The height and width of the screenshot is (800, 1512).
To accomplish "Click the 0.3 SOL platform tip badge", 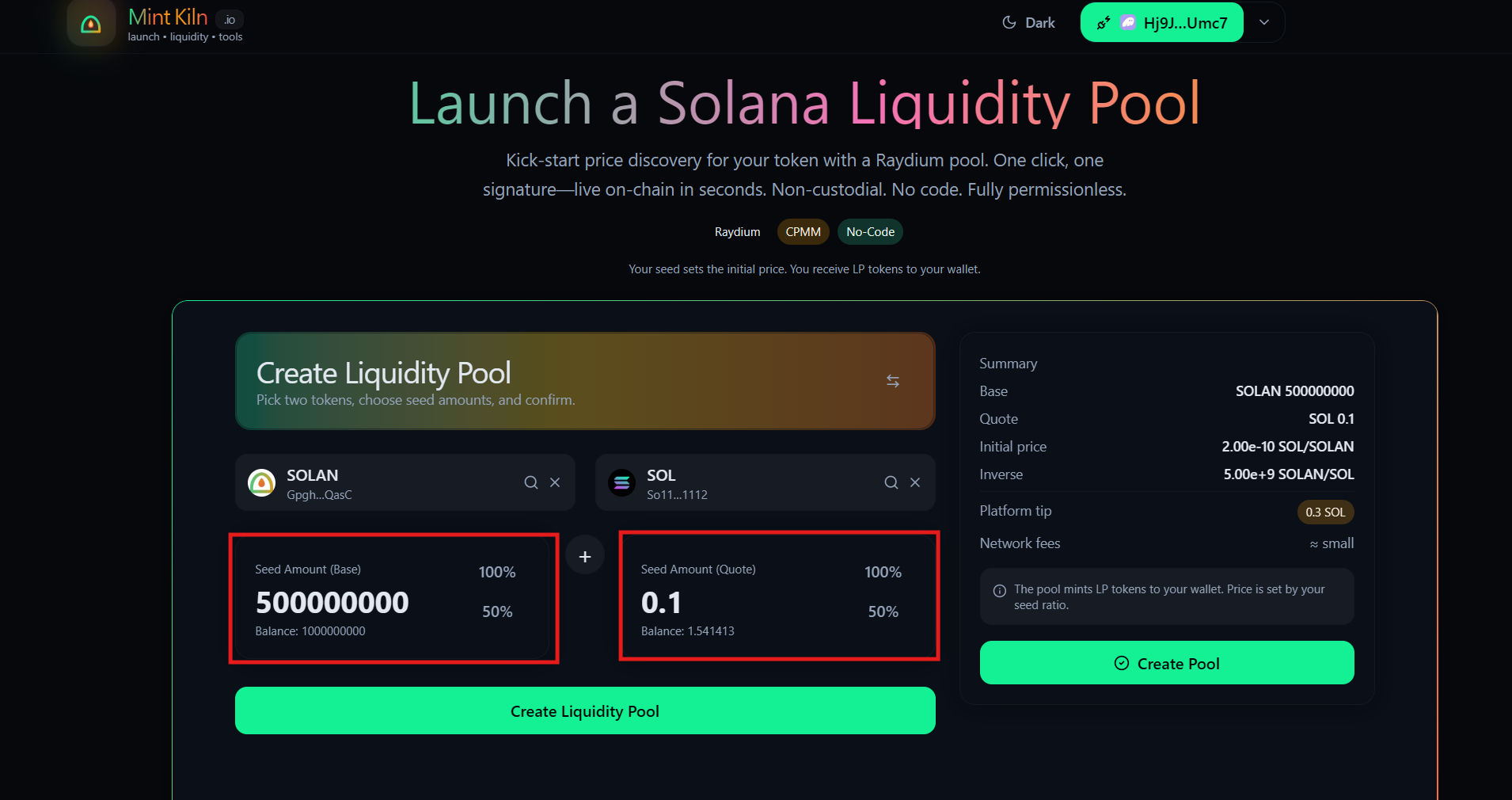I will tap(1325, 512).
